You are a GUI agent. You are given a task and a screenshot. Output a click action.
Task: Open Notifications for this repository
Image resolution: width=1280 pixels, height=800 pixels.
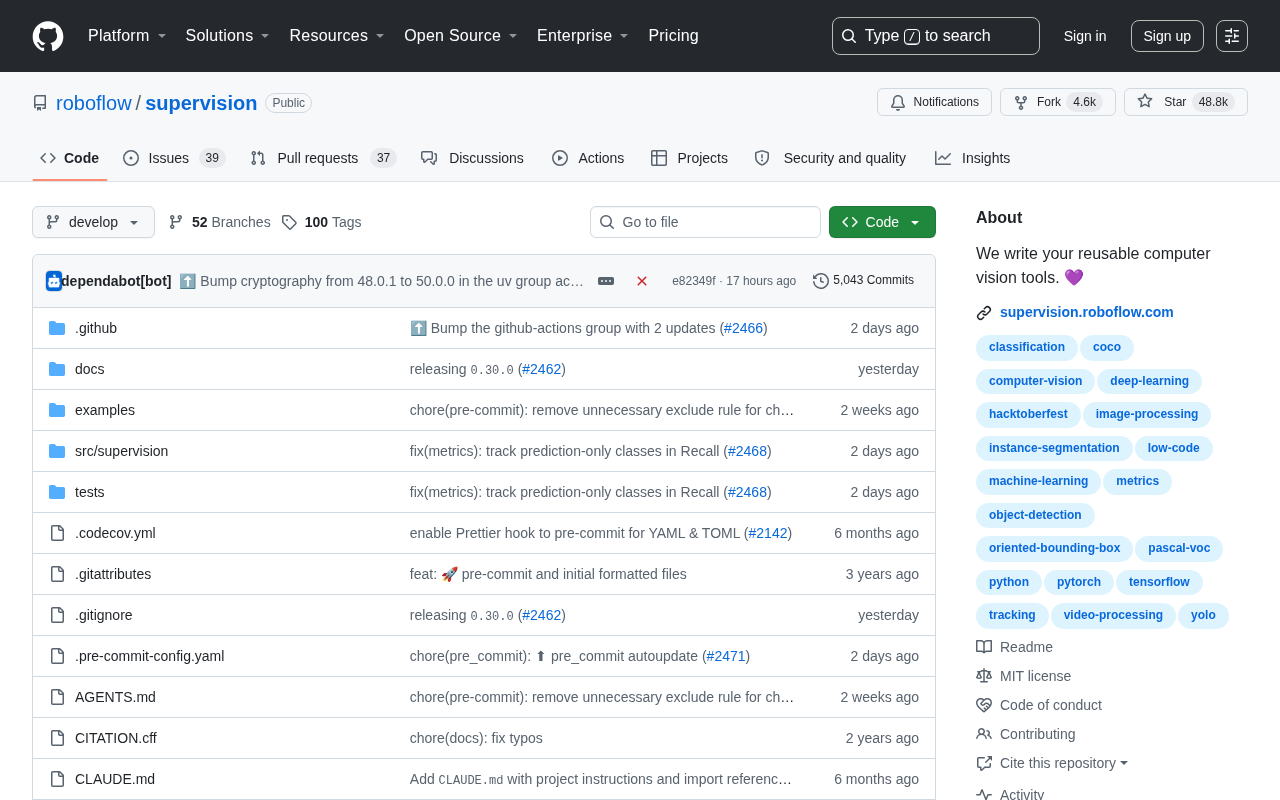point(934,102)
